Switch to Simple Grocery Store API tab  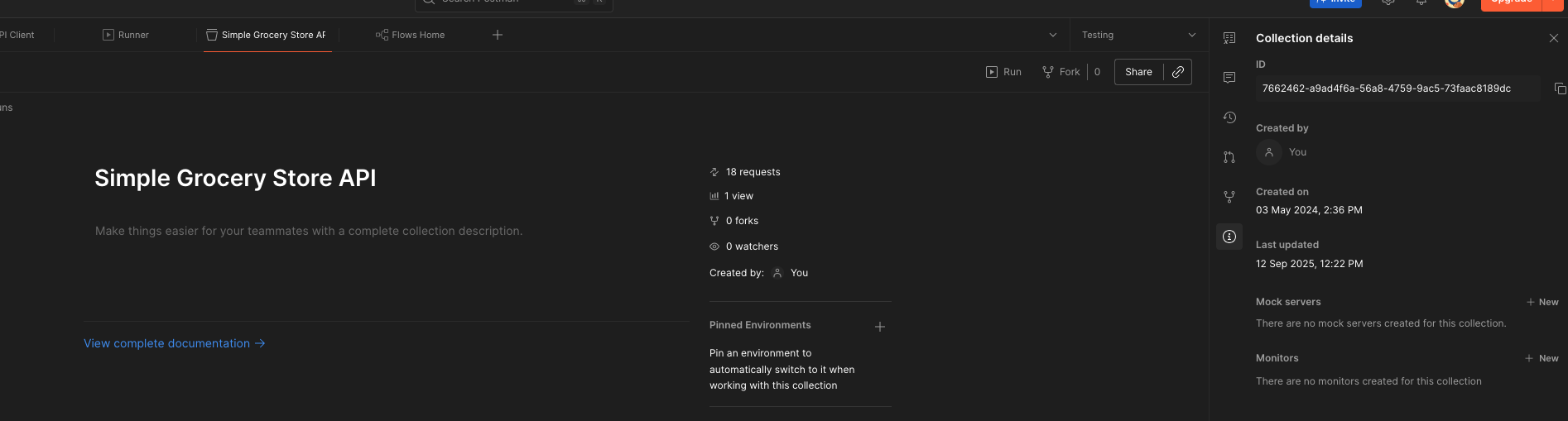(x=267, y=35)
